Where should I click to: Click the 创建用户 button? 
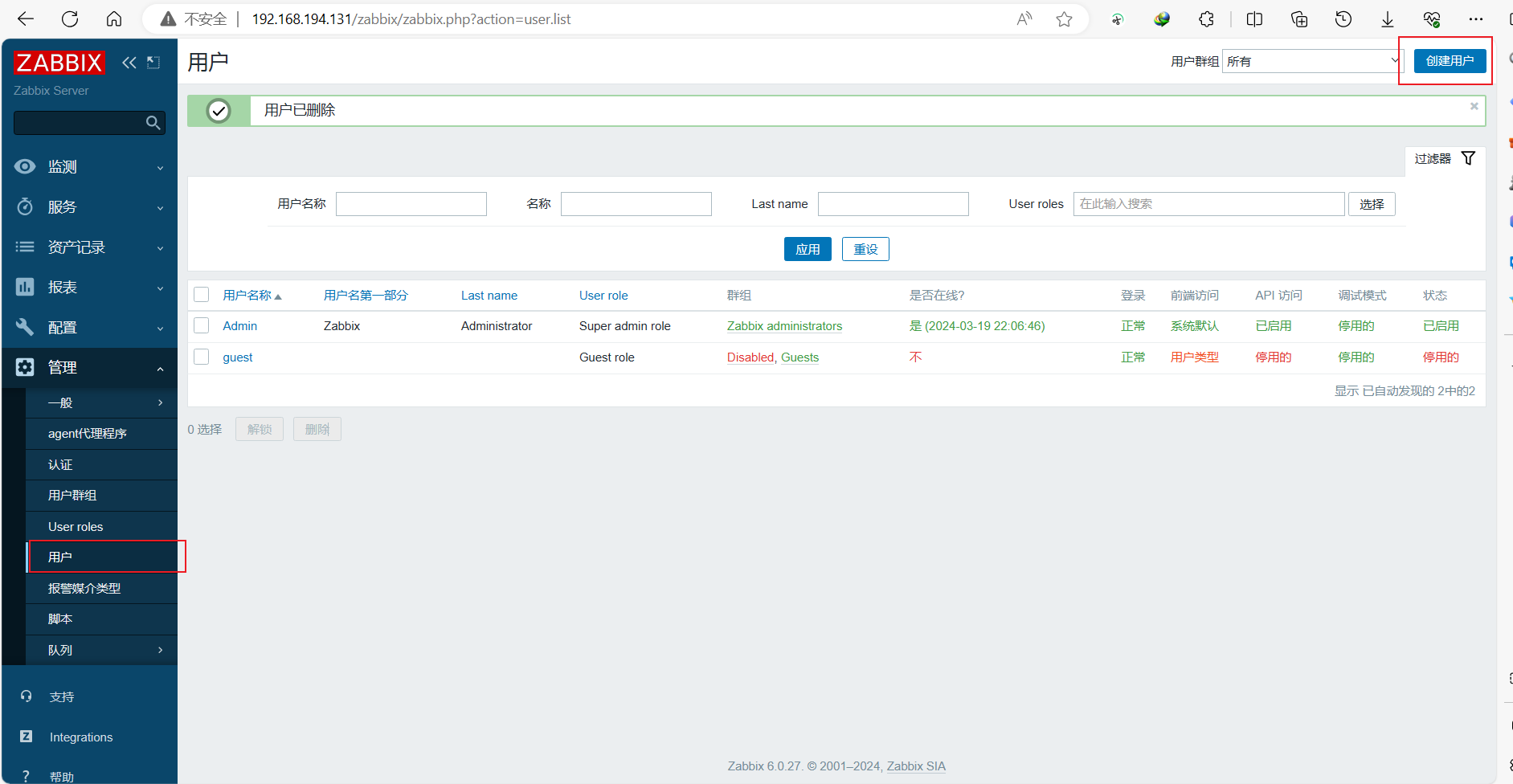tap(1450, 61)
